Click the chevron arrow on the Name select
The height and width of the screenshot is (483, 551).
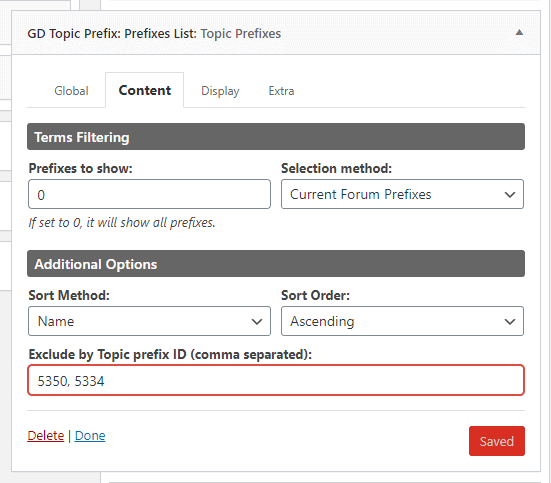[x=257, y=321]
